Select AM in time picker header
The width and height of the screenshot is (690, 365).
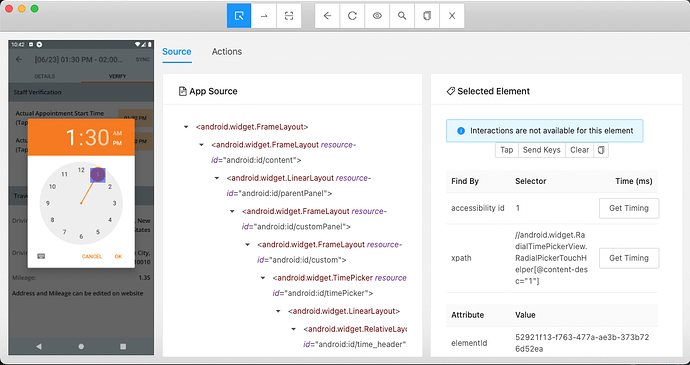click(117, 133)
